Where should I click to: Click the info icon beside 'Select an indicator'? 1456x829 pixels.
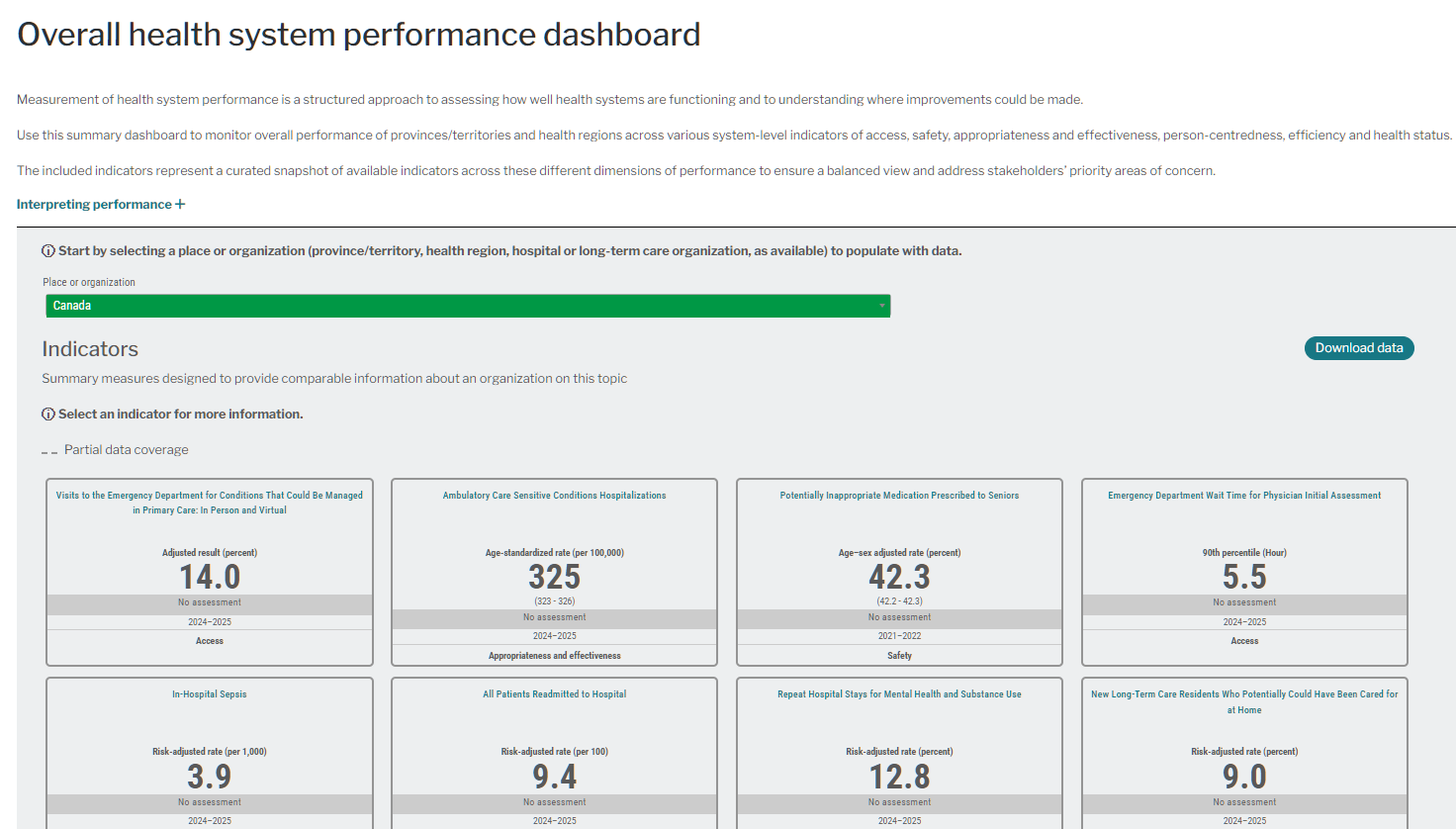point(48,414)
